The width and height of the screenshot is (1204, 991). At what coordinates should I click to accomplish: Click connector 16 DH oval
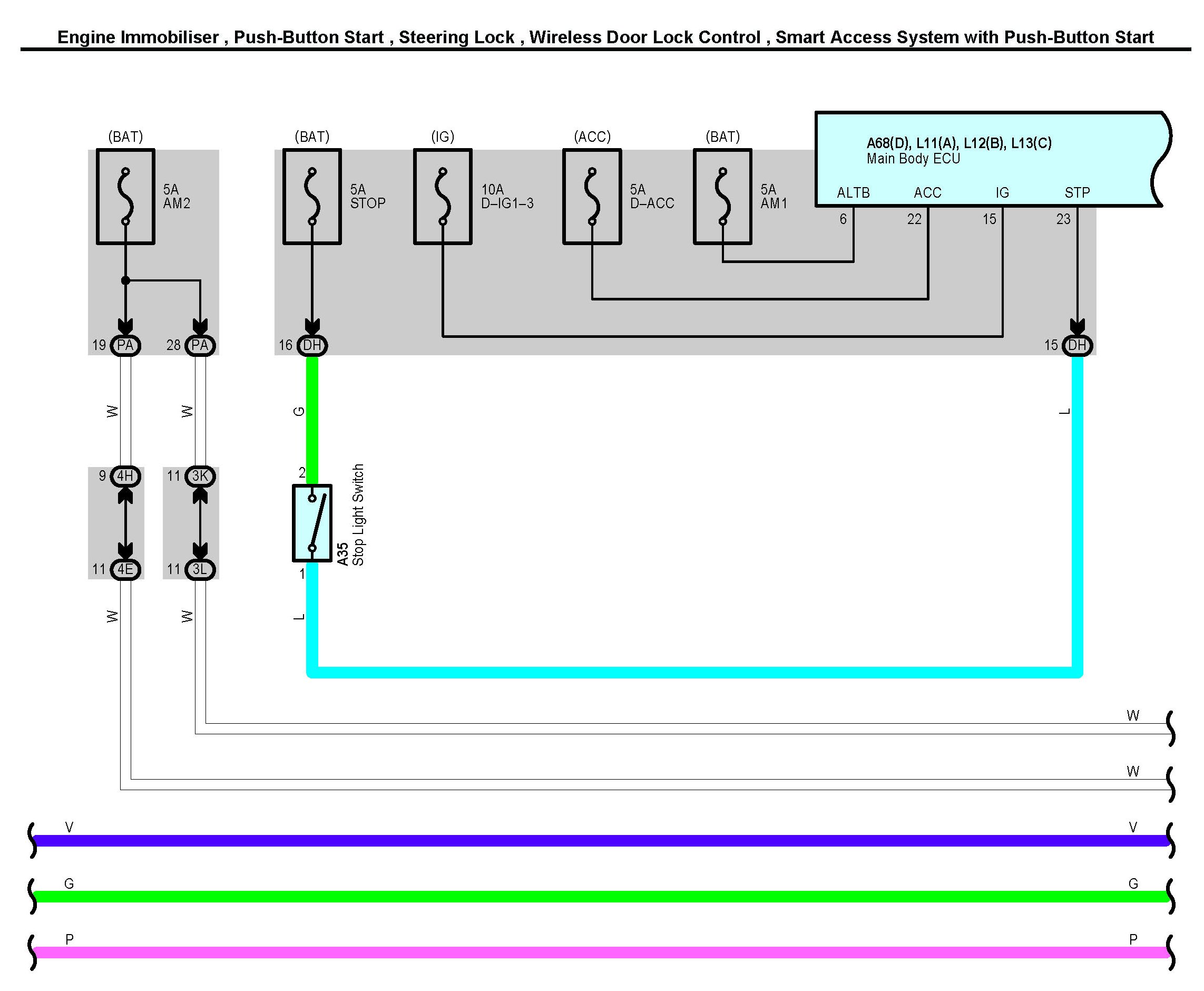pos(311,345)
